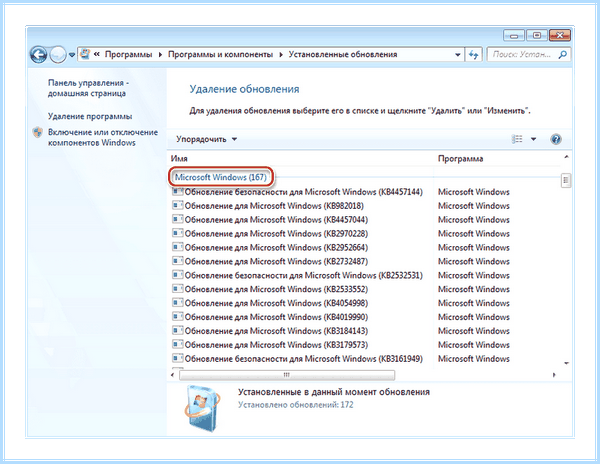Click the icon of update KB4019990
Screen dimensions: 600x464
pos(178,317)
